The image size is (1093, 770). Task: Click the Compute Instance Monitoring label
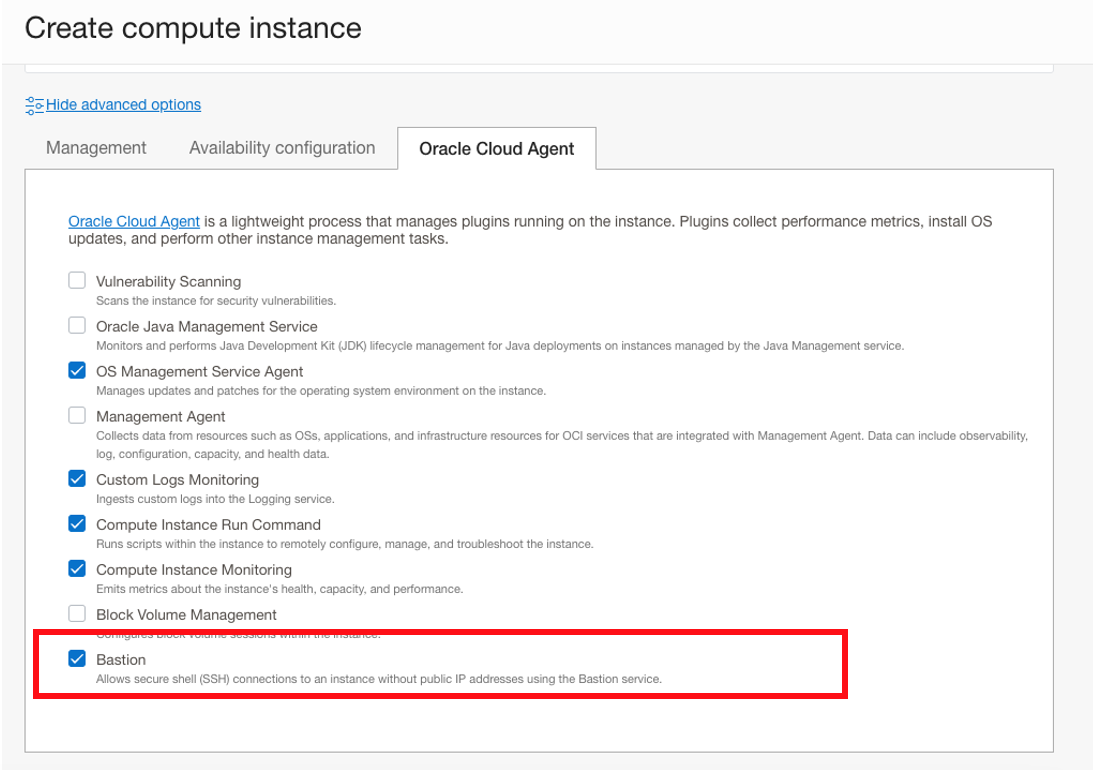coord(194,570)
